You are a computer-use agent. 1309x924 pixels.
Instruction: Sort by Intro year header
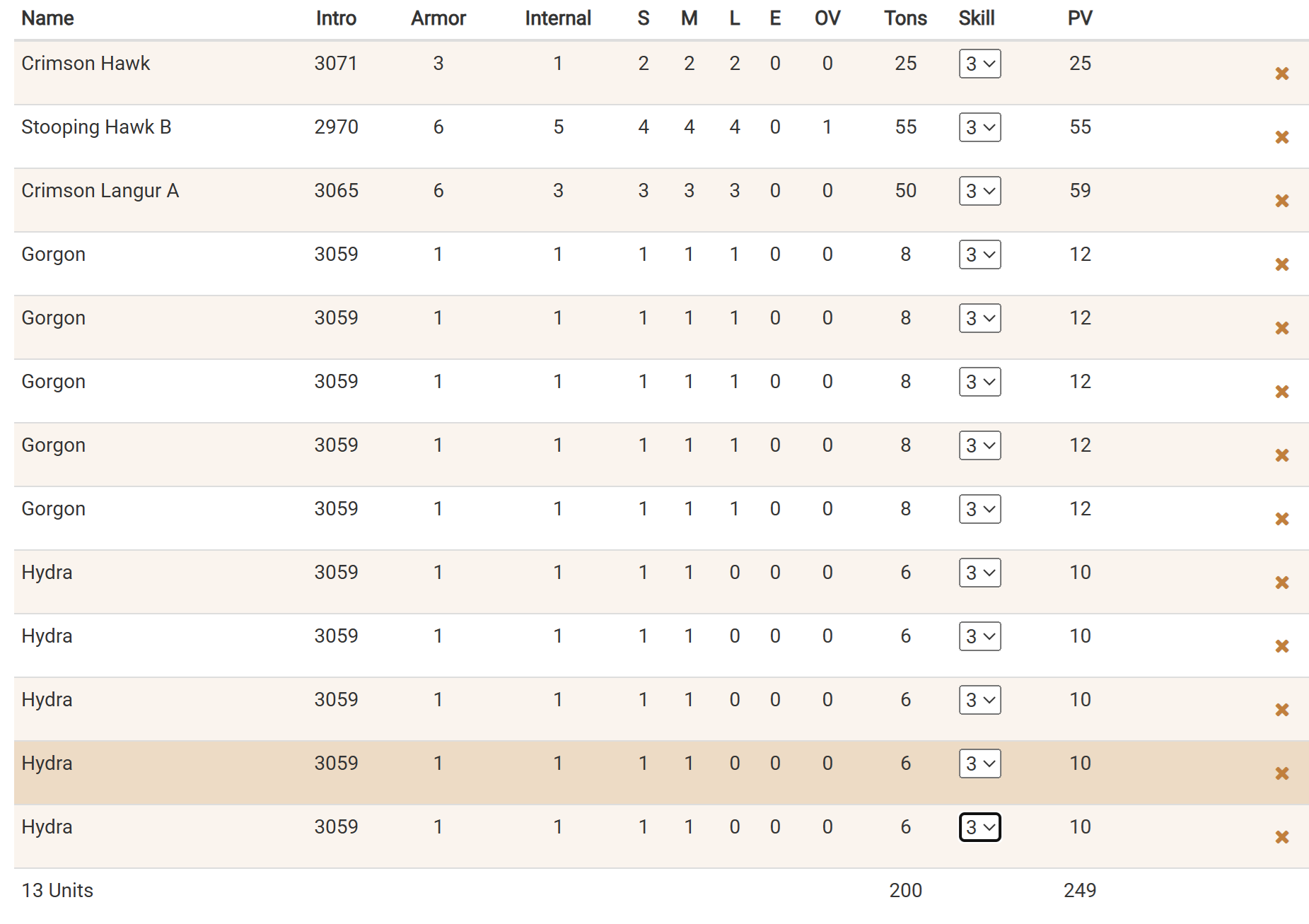[336, 18]
